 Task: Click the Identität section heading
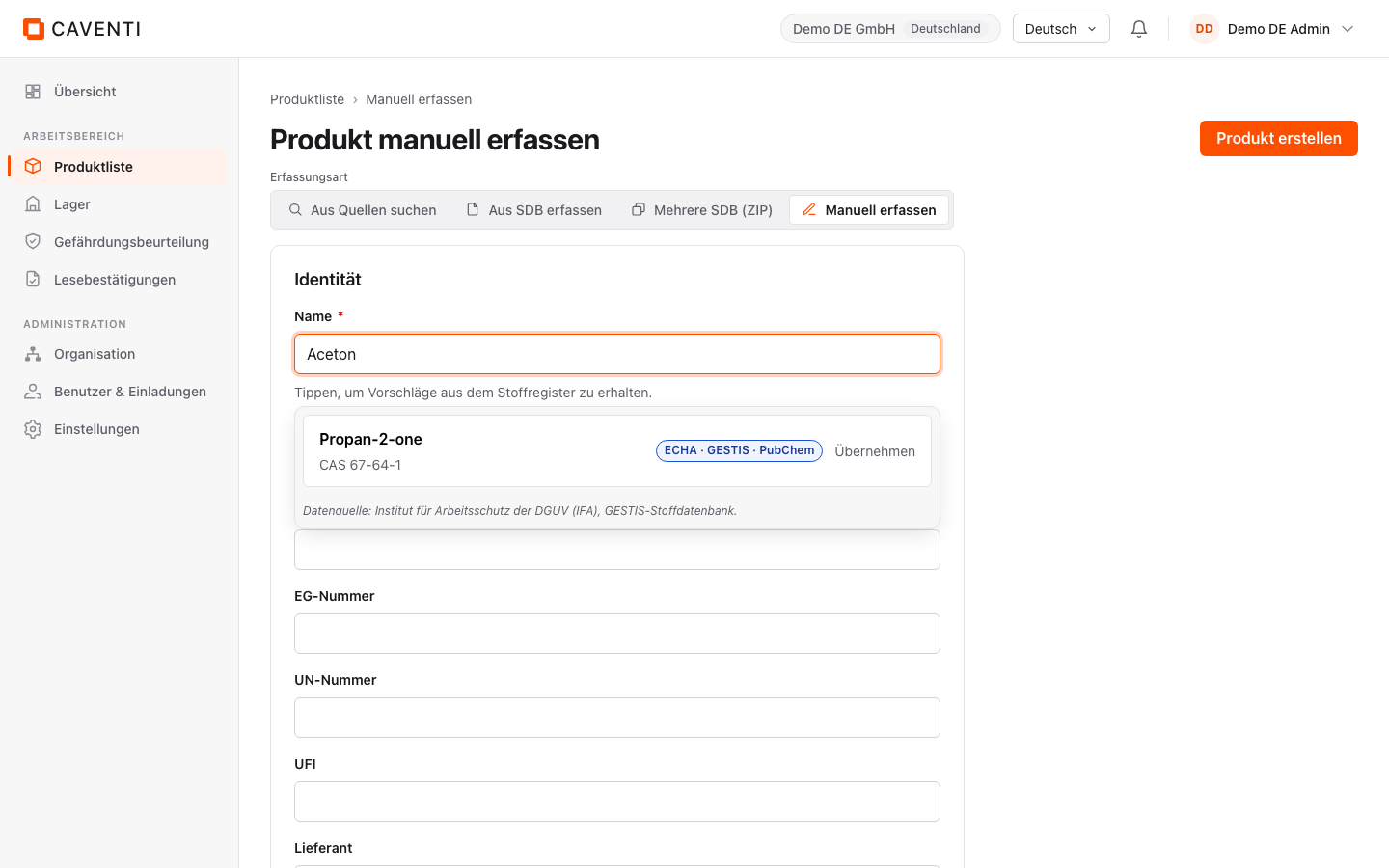pyautogui.click(x=328, y=280)
